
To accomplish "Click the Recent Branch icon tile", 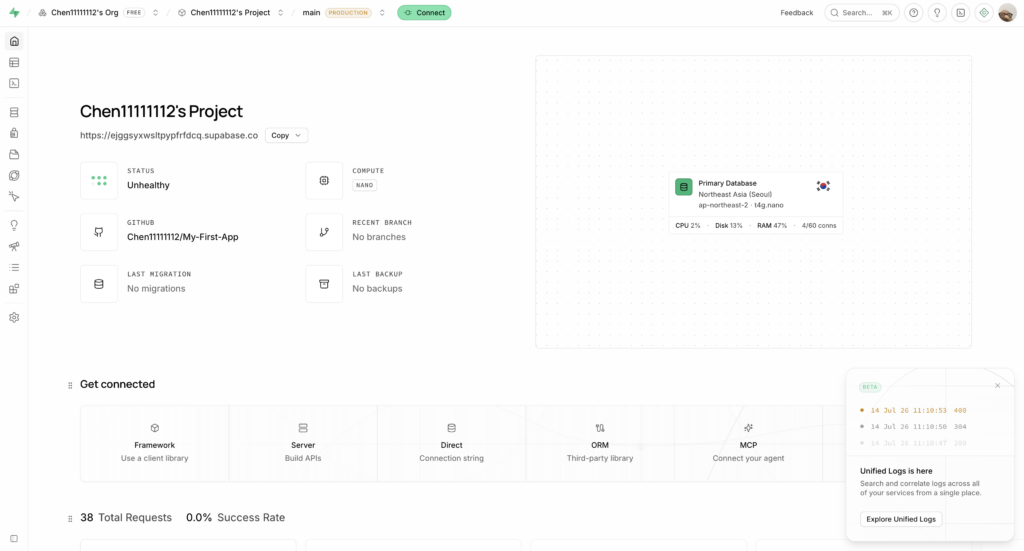I will pos(324,232).
